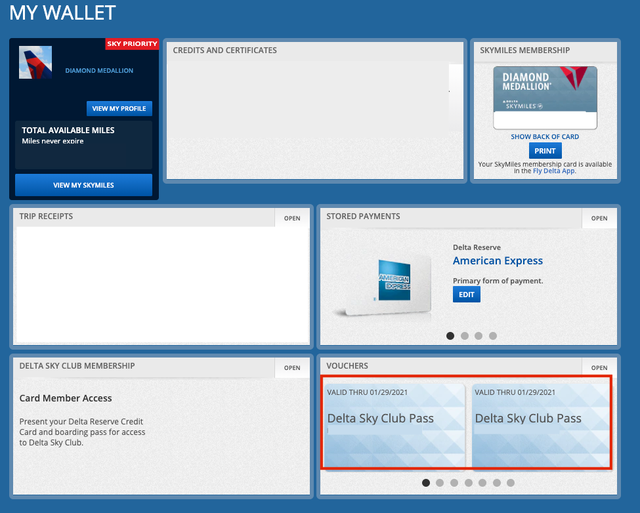Click SHOW BACK OF CARD link
The height and width of the screenshot is (513, 640).
545,137
